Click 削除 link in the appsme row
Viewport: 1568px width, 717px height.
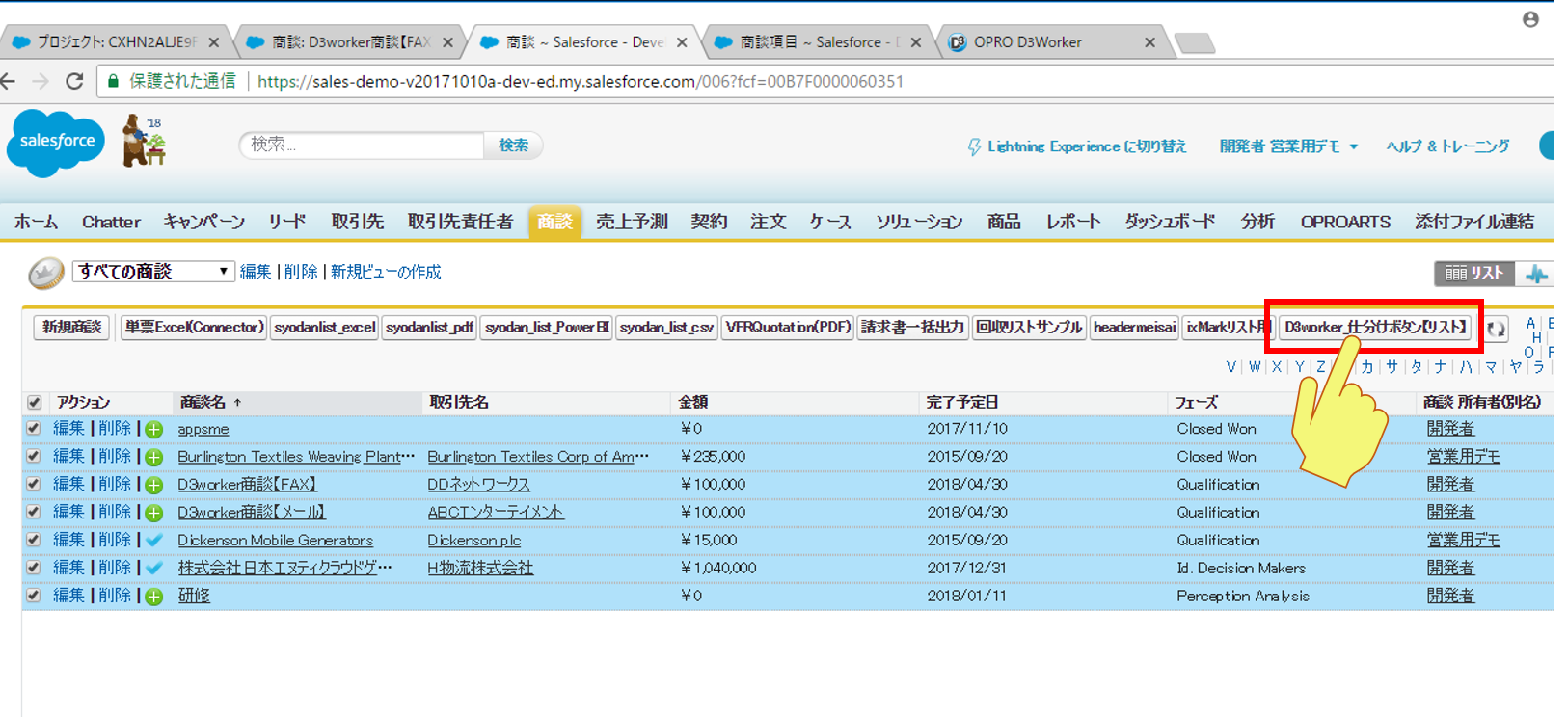[115, 429]
